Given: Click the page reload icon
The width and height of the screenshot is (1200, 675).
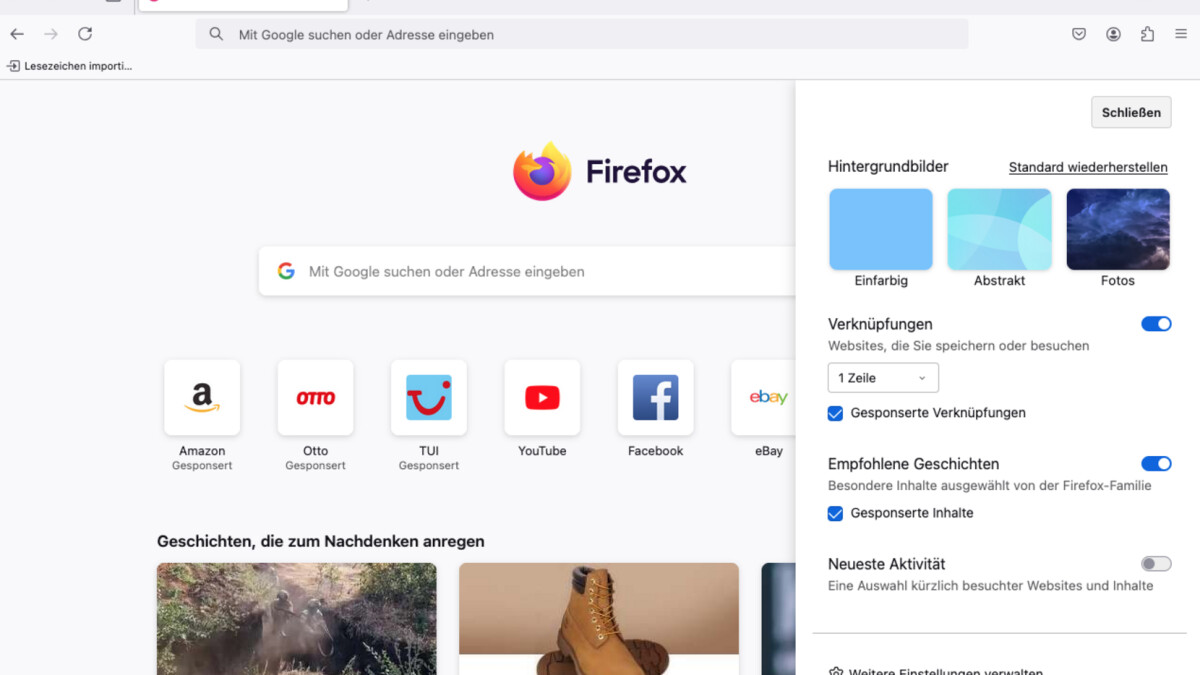Looking at the screenshot, I should tap(85, 33).
